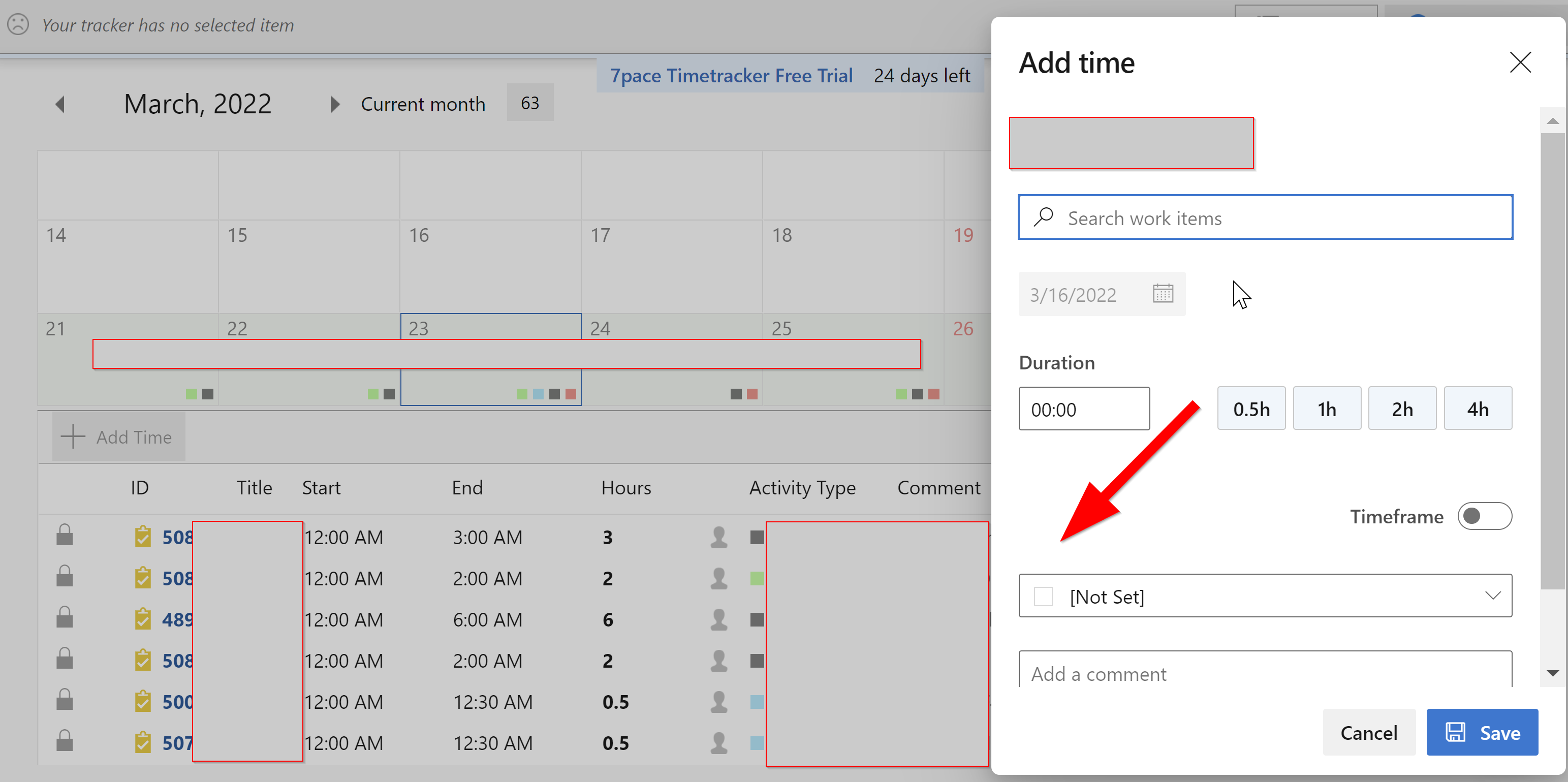Click the blue swatch on day 23

538,394
